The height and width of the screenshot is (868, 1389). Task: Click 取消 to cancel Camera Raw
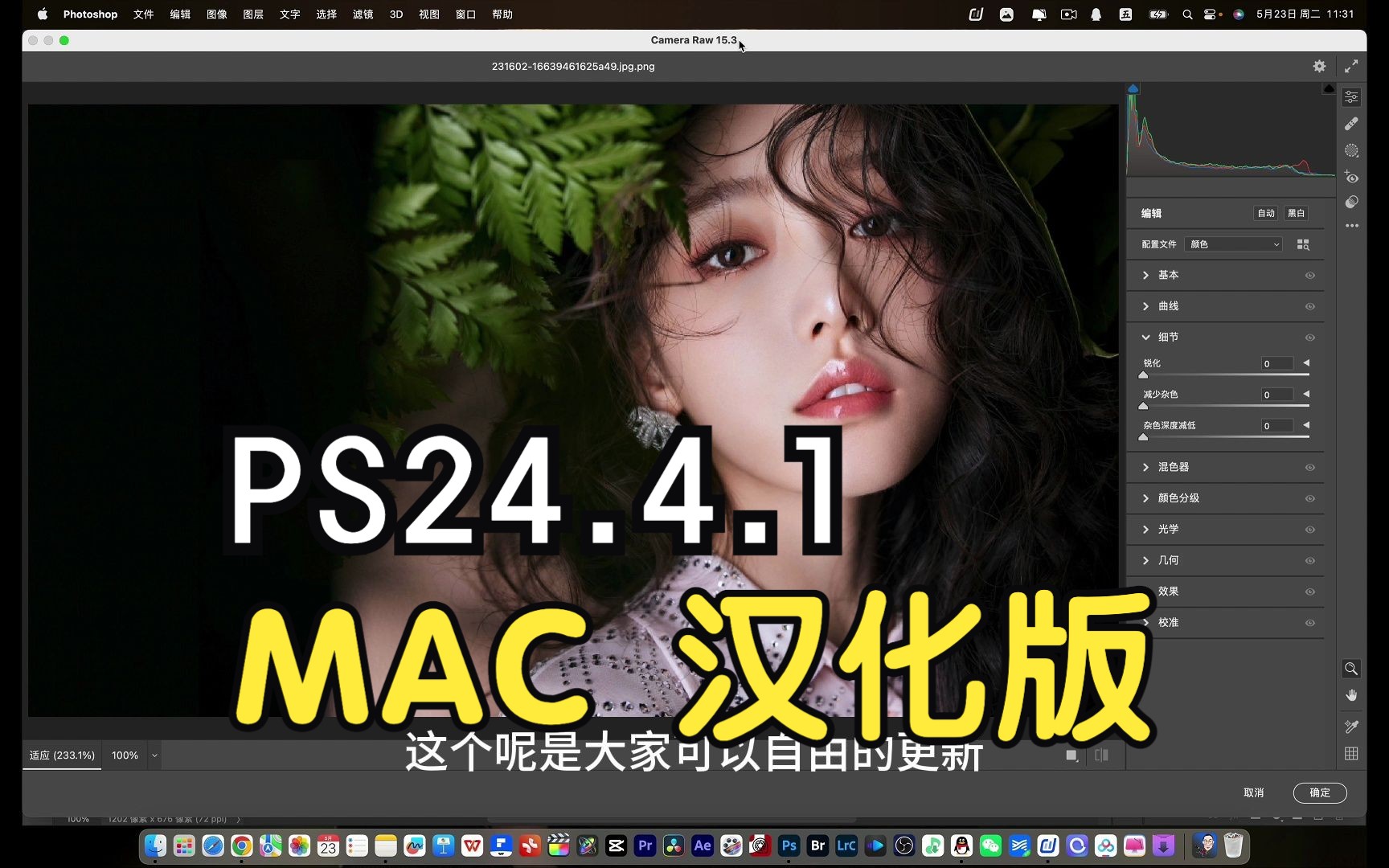coord(1253,792)
